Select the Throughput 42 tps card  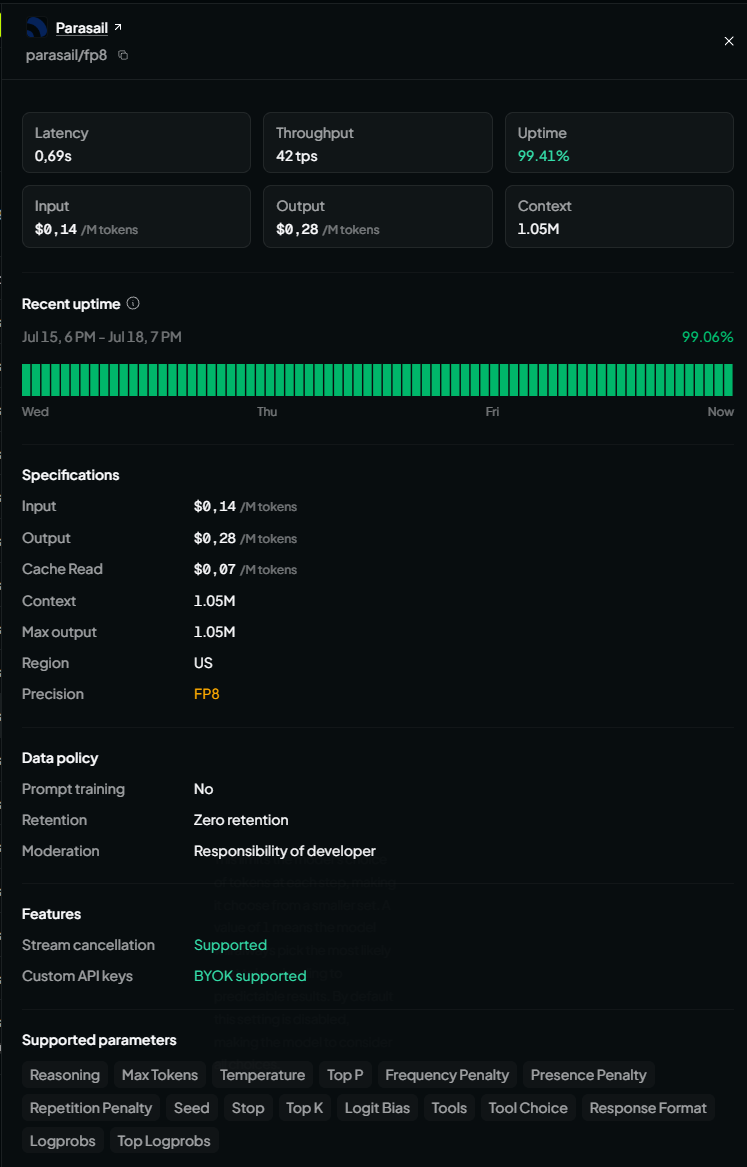[x=378, y=143]
